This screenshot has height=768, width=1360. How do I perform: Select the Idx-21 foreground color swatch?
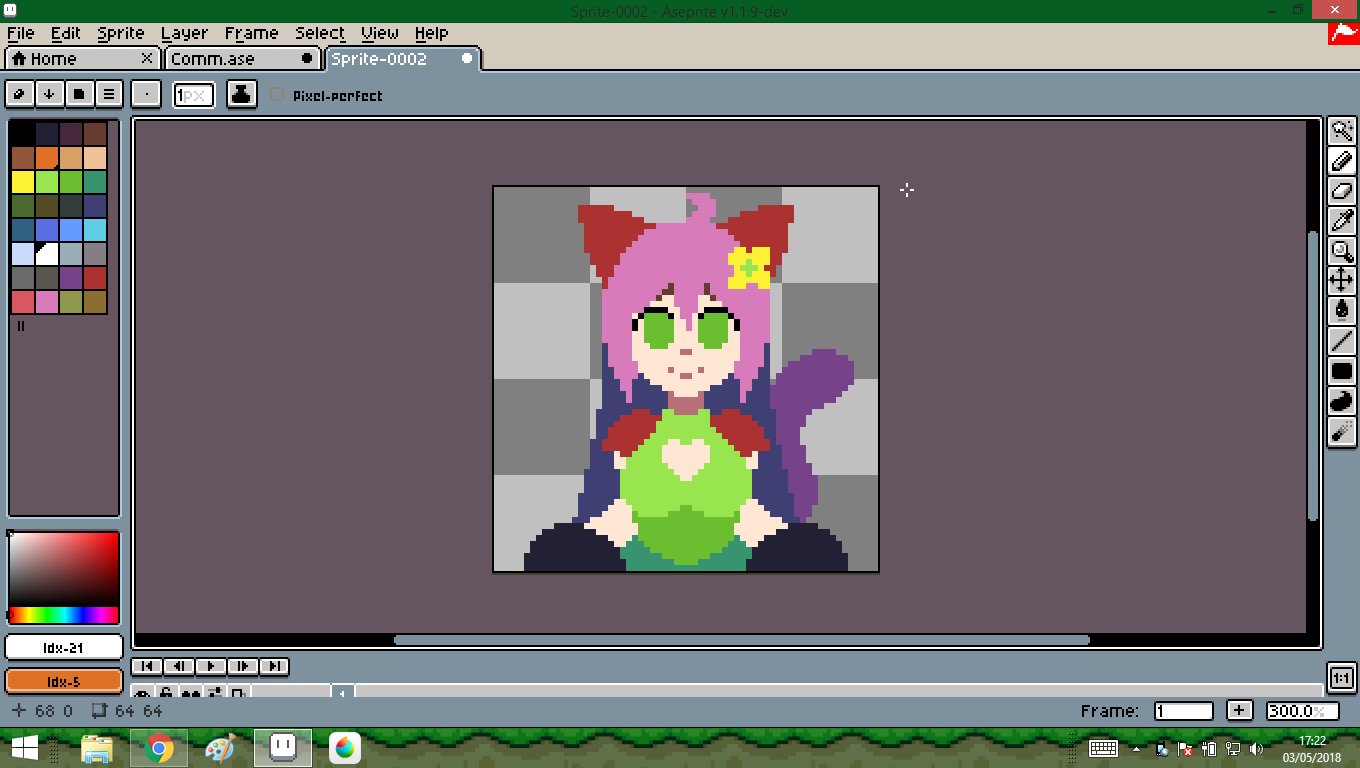(x=63, y=647)
